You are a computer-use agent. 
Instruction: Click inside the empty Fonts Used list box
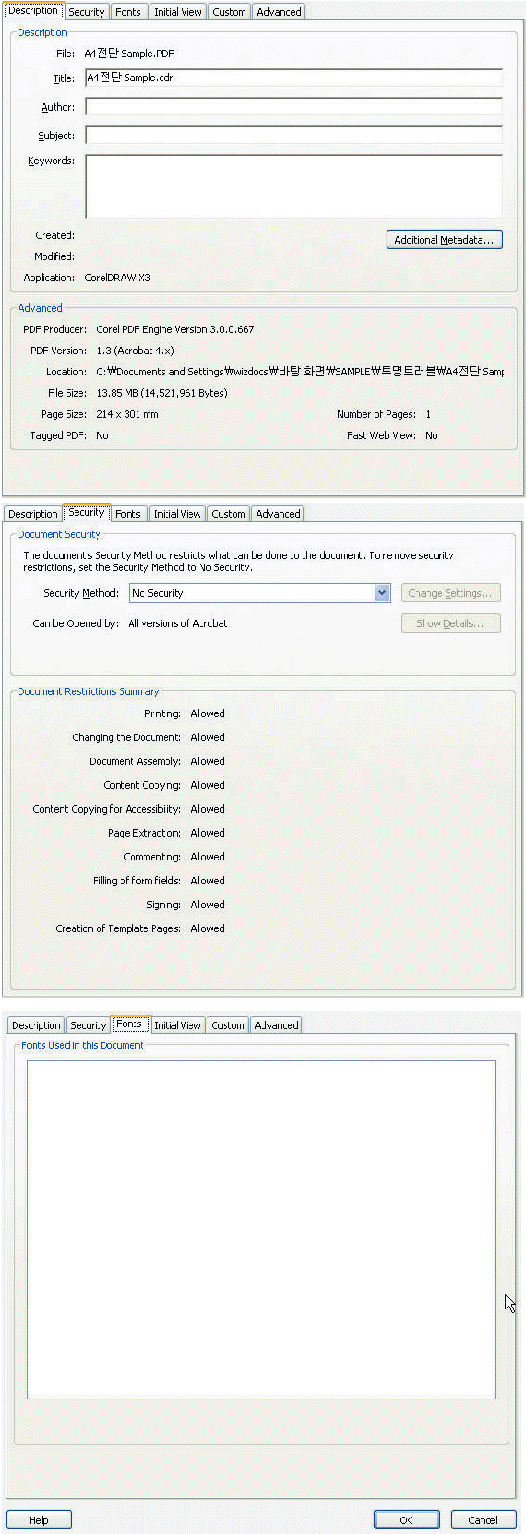tap(261, 1229)
